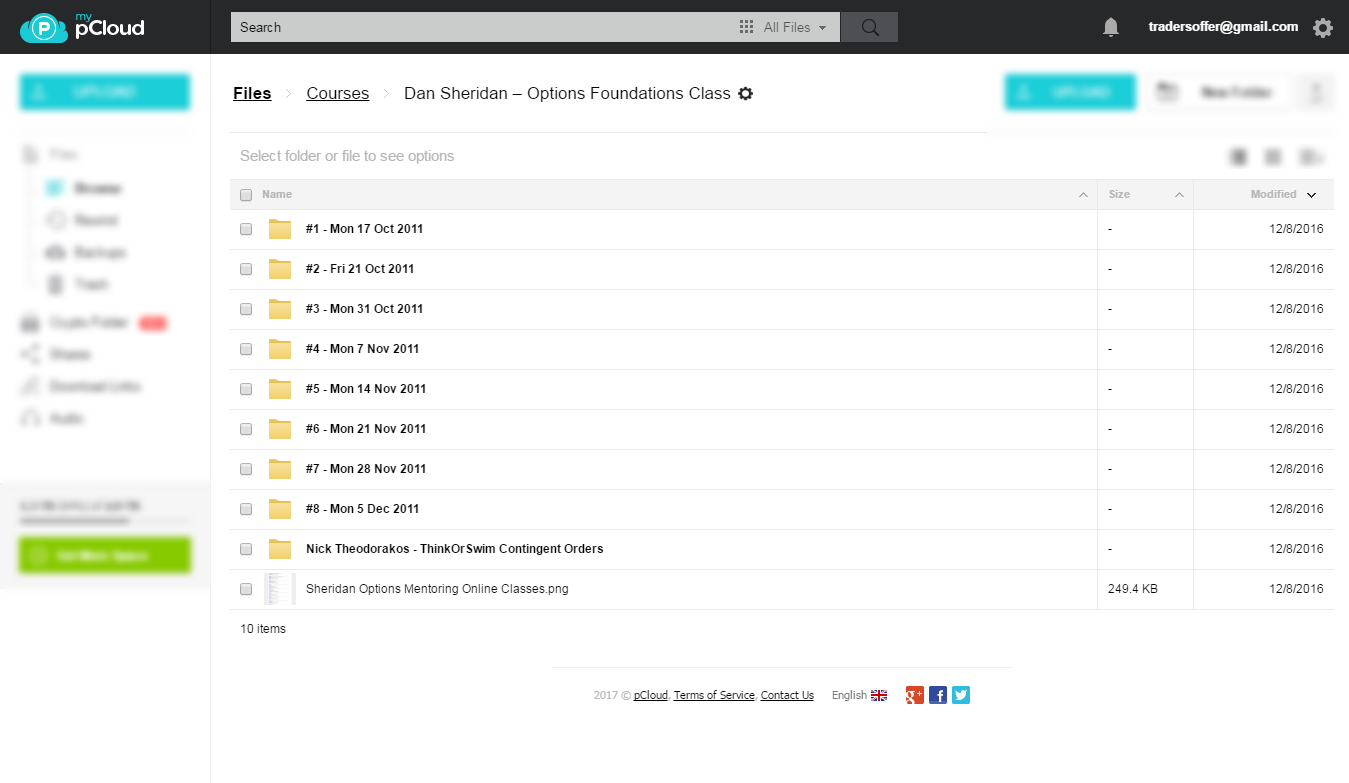
Task: Click folder icon for #5 - Mon 14 Nov 2011
Action: [x=280, y=389]
